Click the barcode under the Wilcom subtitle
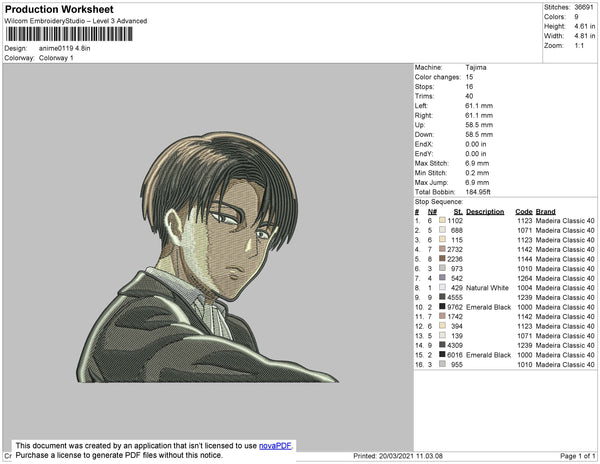Image resolution: width=600 pixels, height=464 pixels. 69,34
